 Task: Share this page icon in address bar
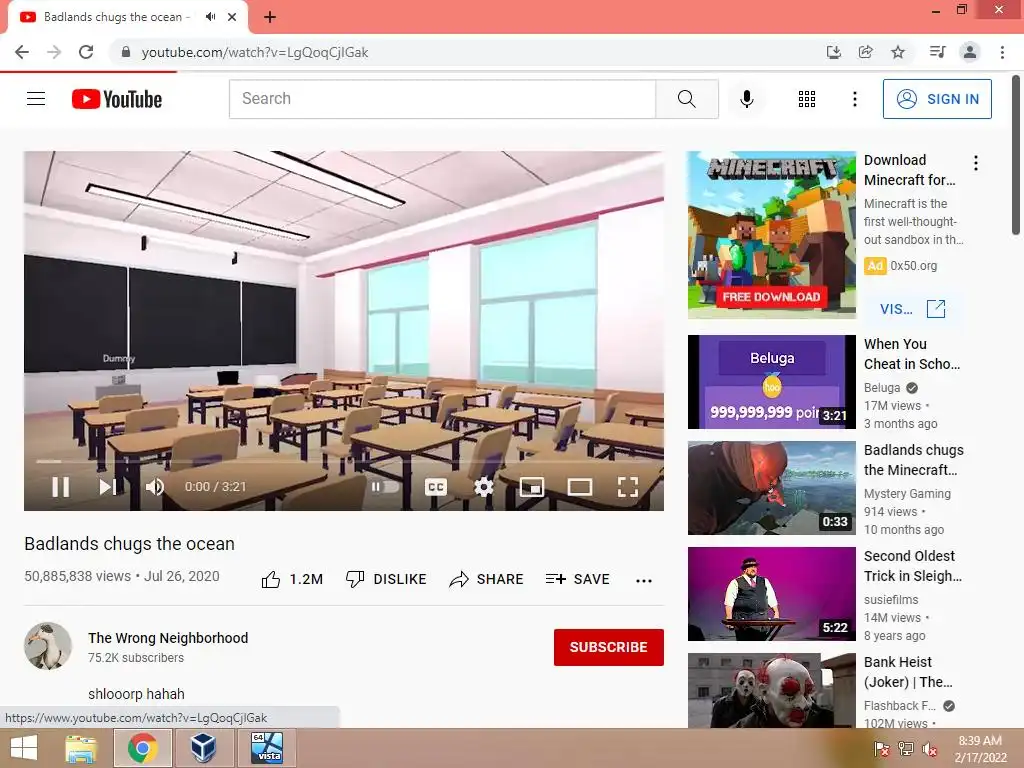tap(865, 52)
